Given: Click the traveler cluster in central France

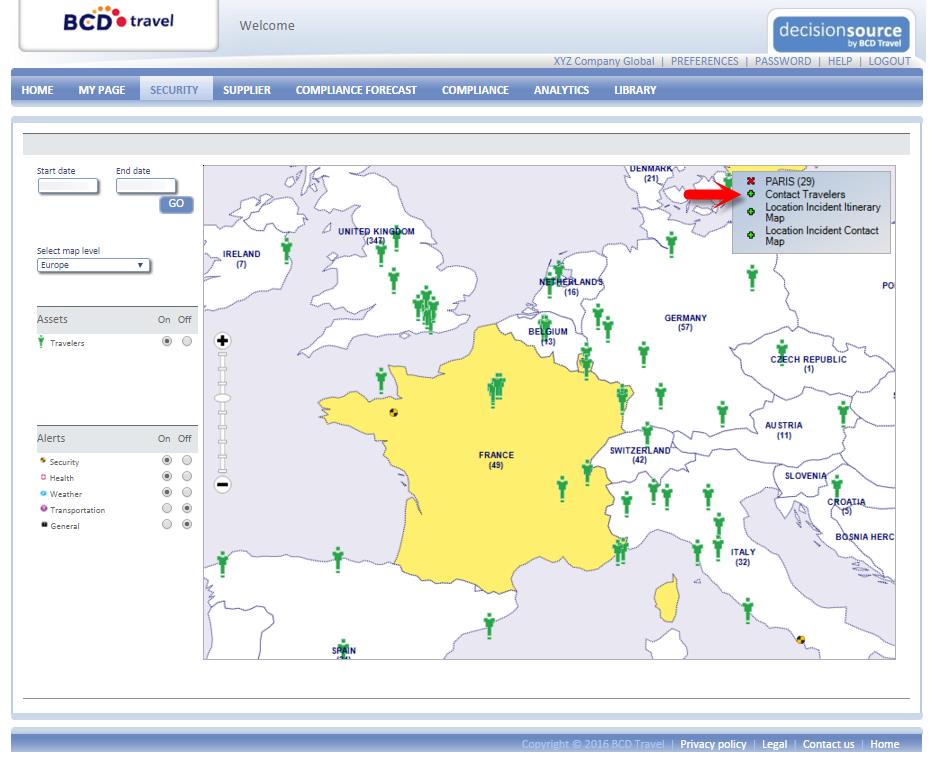Looking at the screenshot, I should click(x=496, y=389).
